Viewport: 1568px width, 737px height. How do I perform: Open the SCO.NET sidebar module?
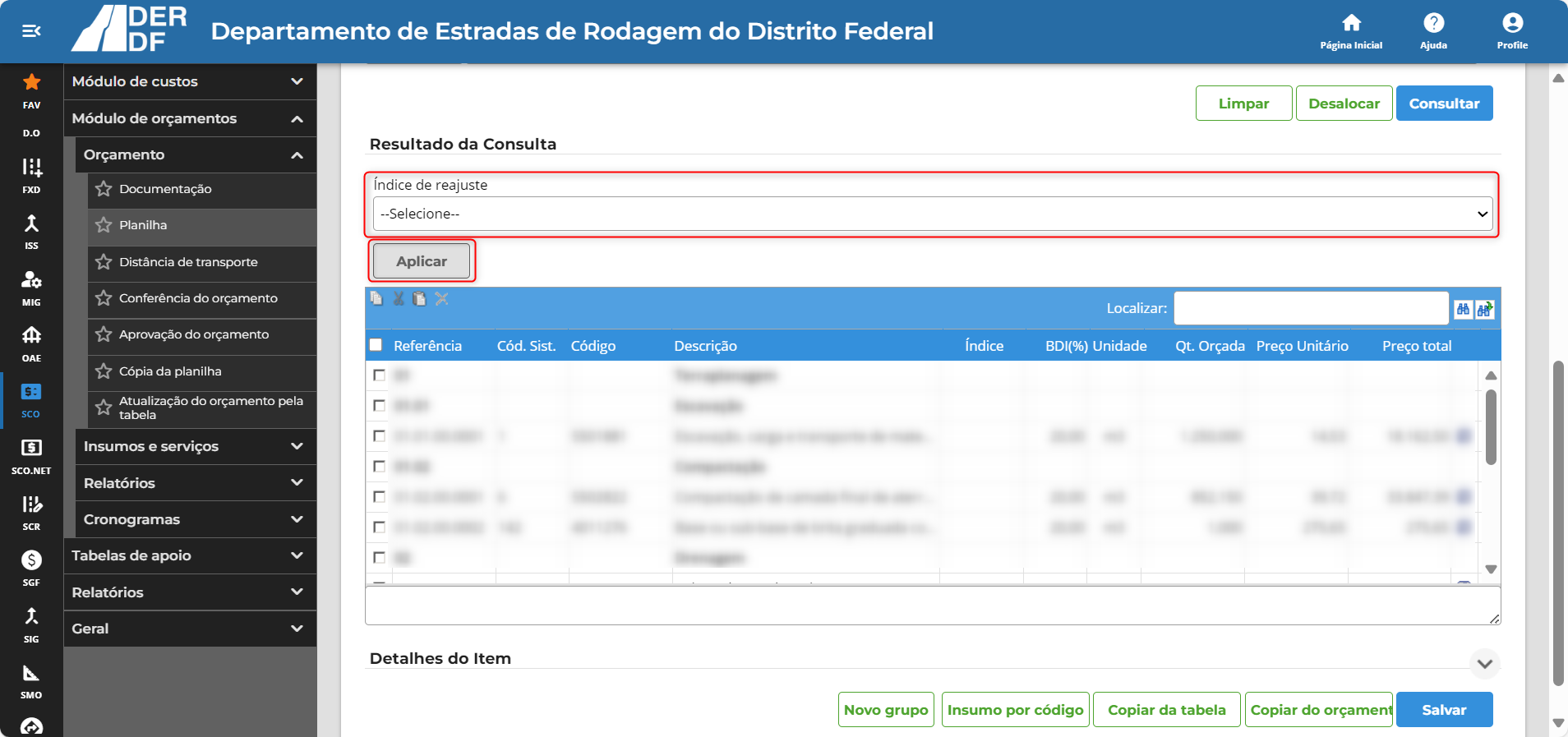tap(31, 457)
